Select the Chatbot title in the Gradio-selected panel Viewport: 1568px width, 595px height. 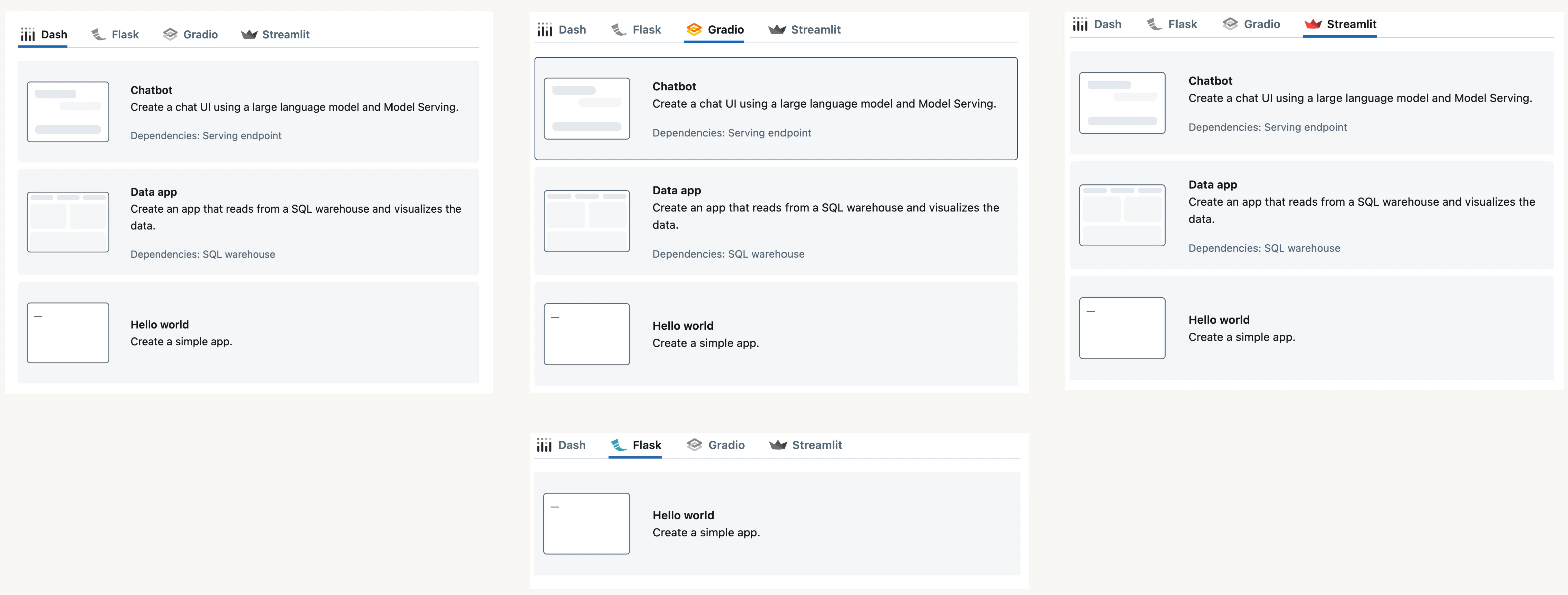pos(674,87)
